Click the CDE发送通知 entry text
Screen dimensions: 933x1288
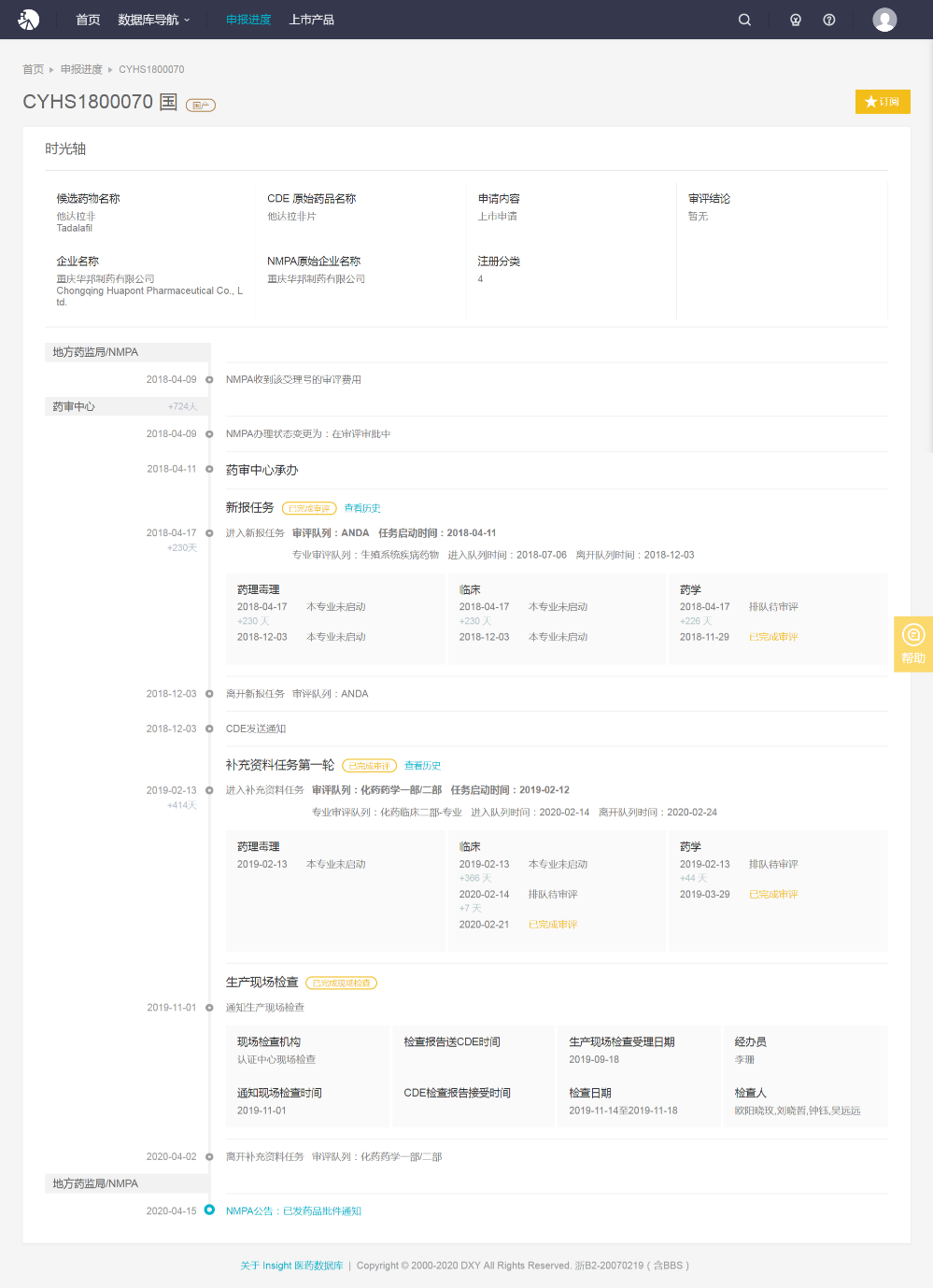[256, 729]
